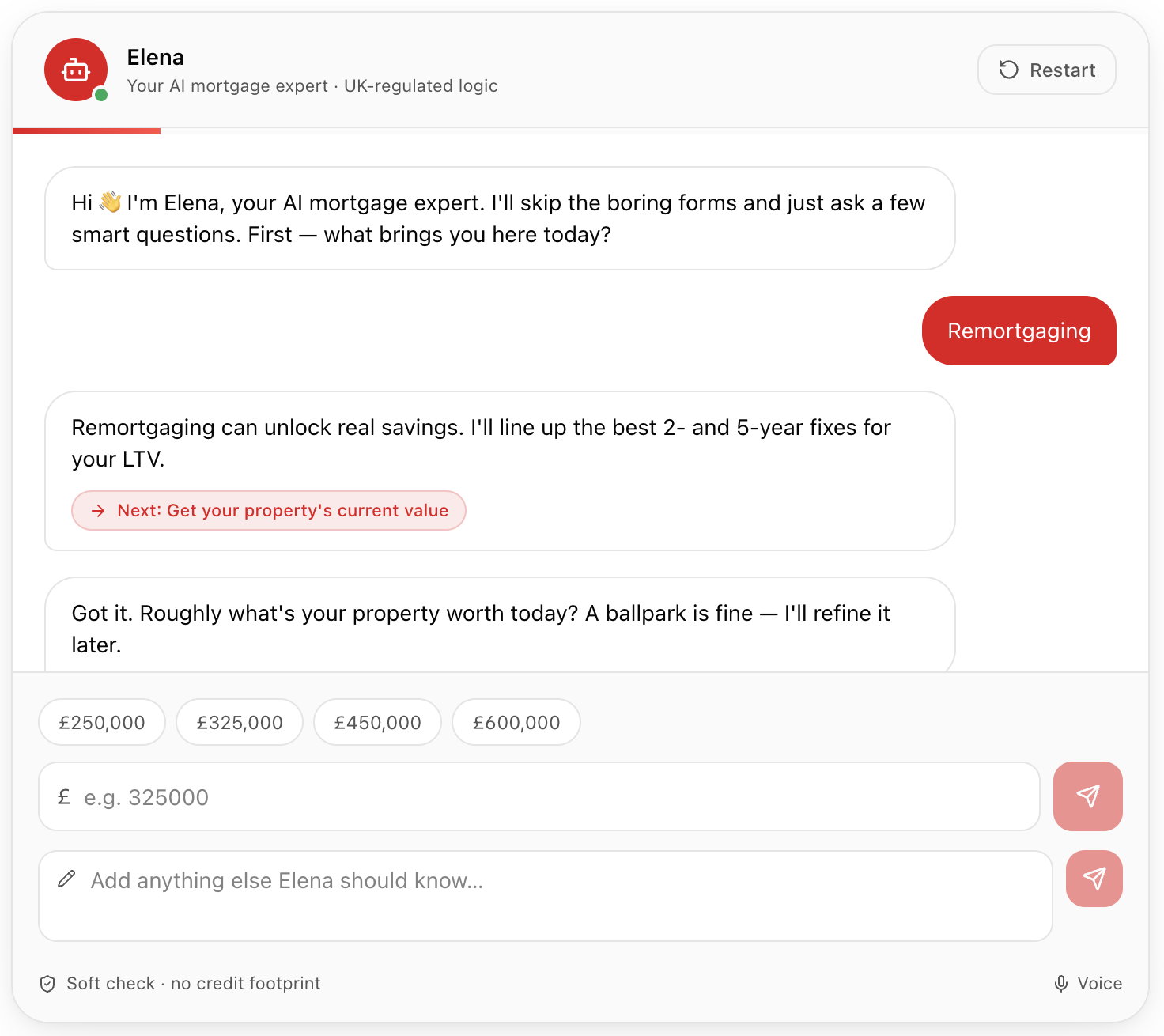Click the 'Remortgaging can unlock real savings' message
Viewport: 1164px width, 1036px height.
point(500,471)
